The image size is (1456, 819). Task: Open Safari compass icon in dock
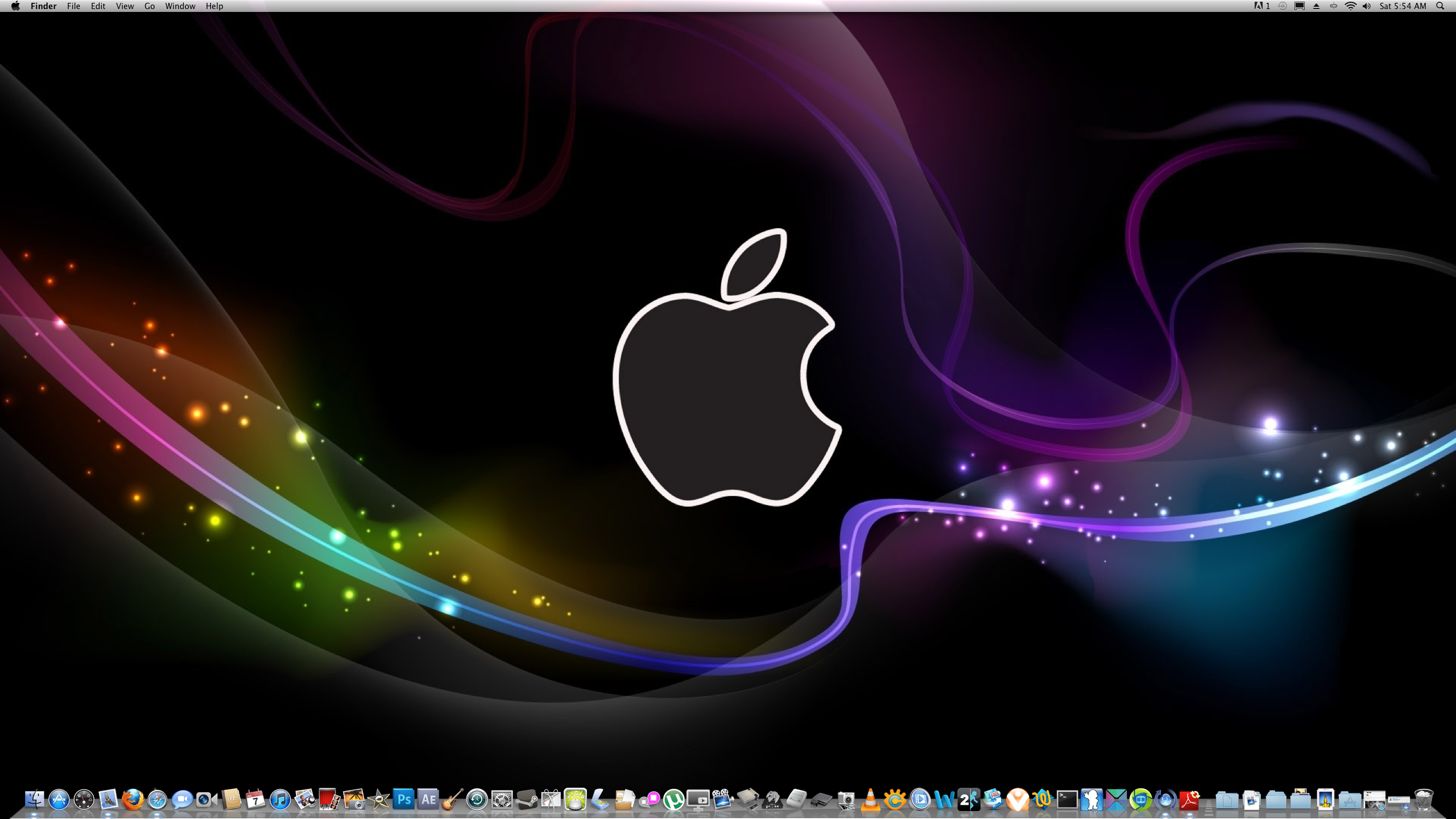pos(158,800)
